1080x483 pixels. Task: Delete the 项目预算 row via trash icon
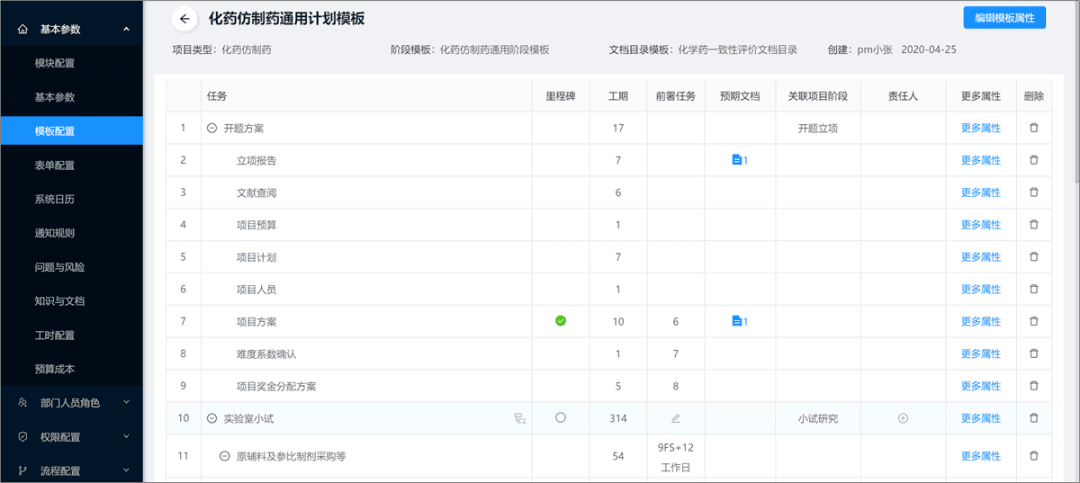point(1034,225)
